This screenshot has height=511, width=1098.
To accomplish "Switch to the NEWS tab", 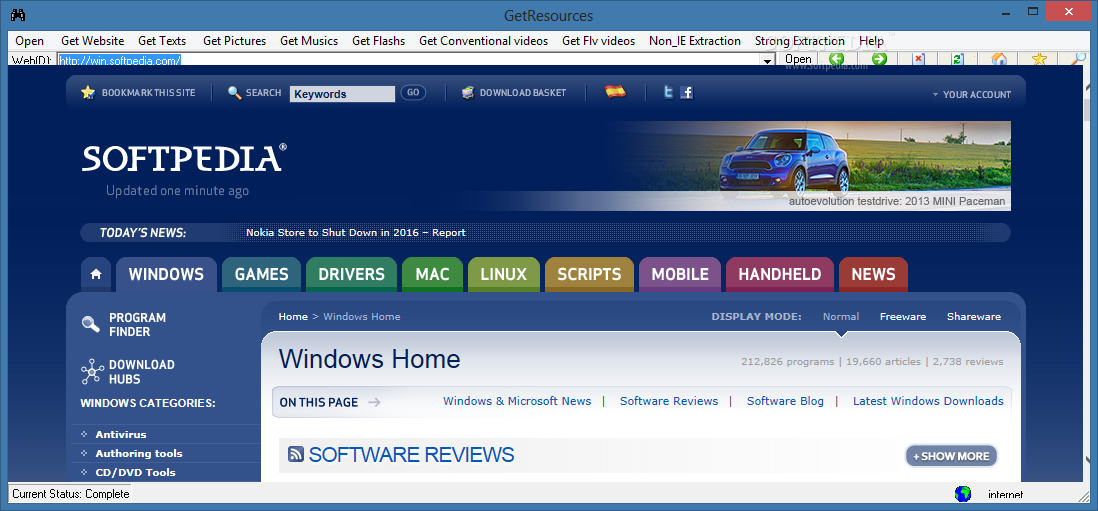I will [x=873, y=274].
